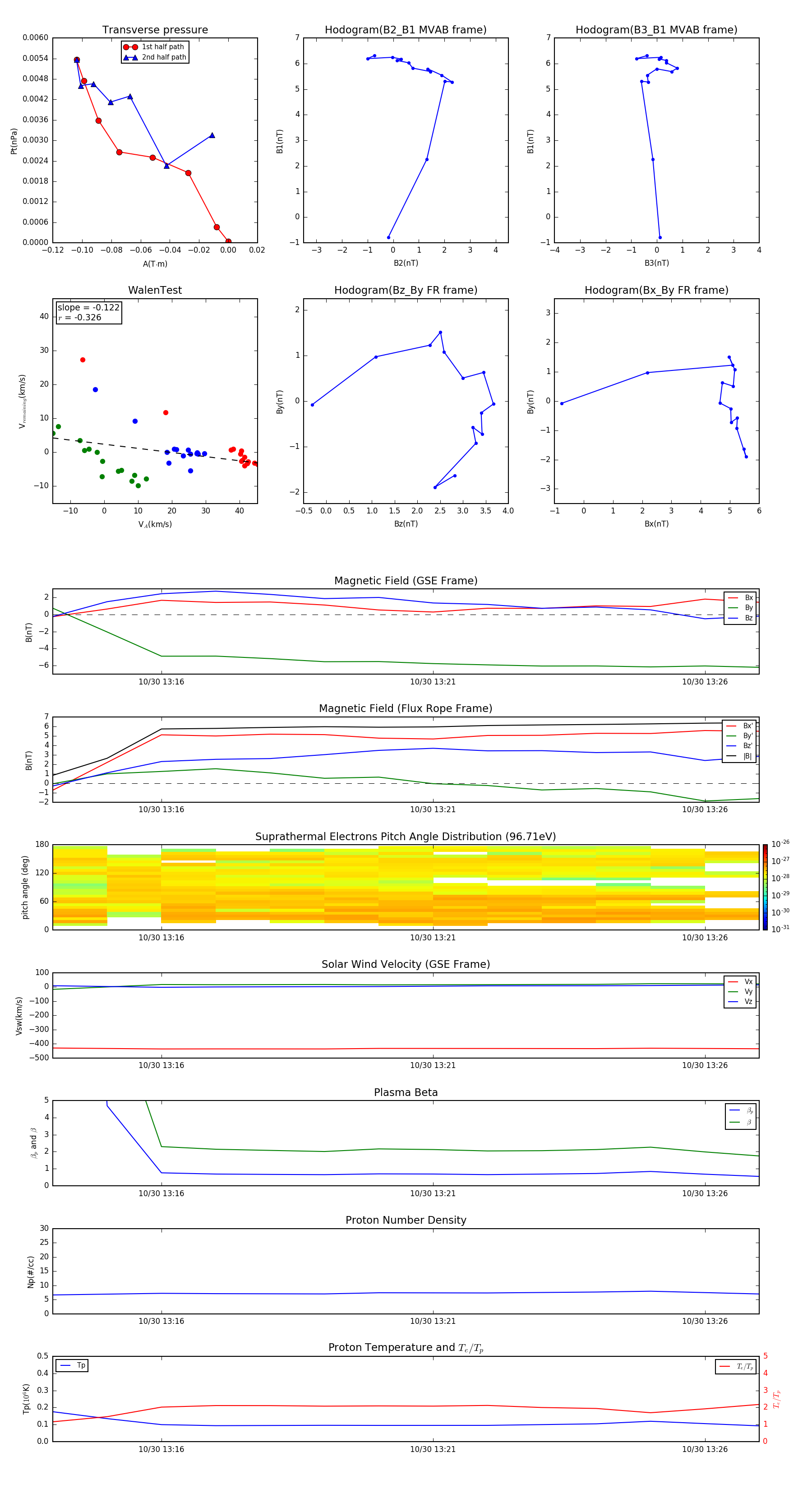
Task: Click the "pitch angle (deg)" axis label
Action: [25, 887]
